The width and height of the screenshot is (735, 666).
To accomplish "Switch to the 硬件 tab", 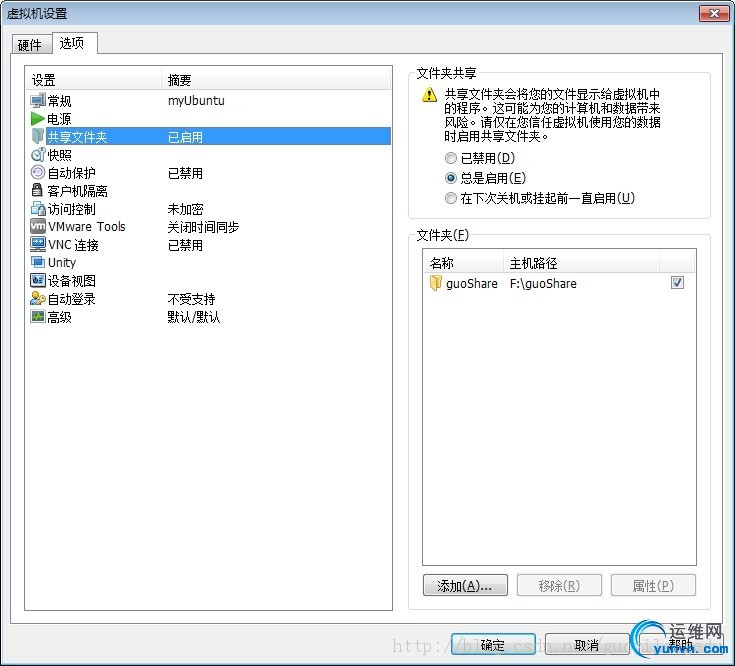I will point(30,45).
